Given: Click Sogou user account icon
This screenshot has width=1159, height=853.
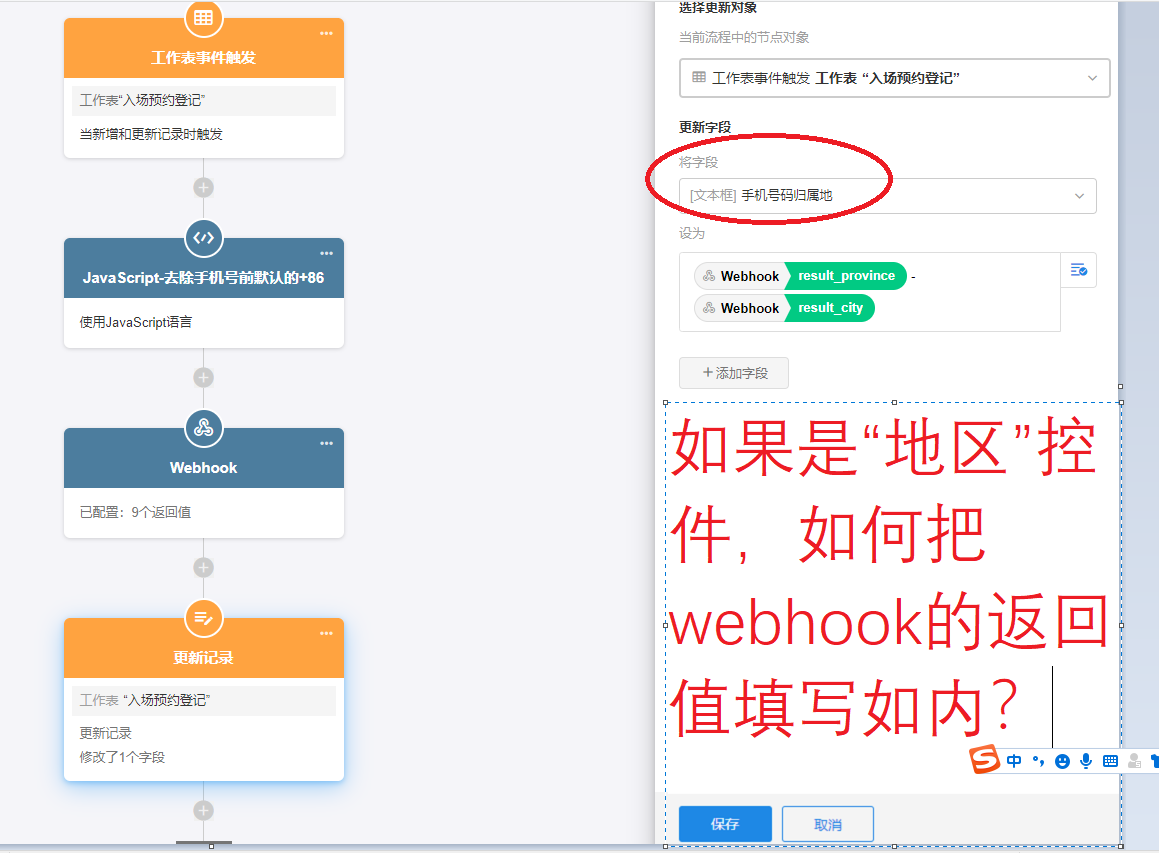Looking at the screenshot, I should (x=1135, y=761).
